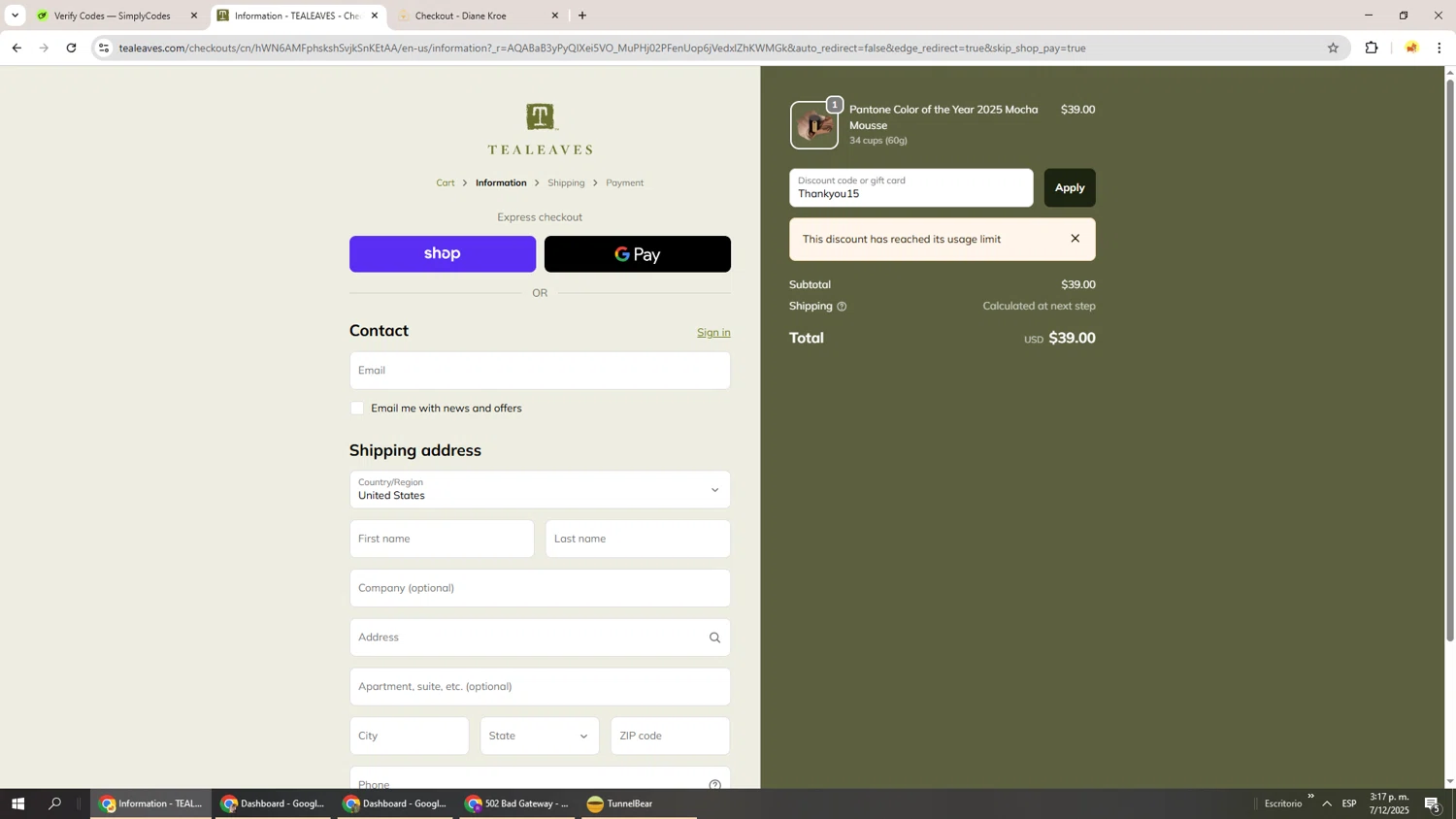The image size is (1456, 819).
Task: Open the browser extensions puzzle icon
Action: point(1372,48)
